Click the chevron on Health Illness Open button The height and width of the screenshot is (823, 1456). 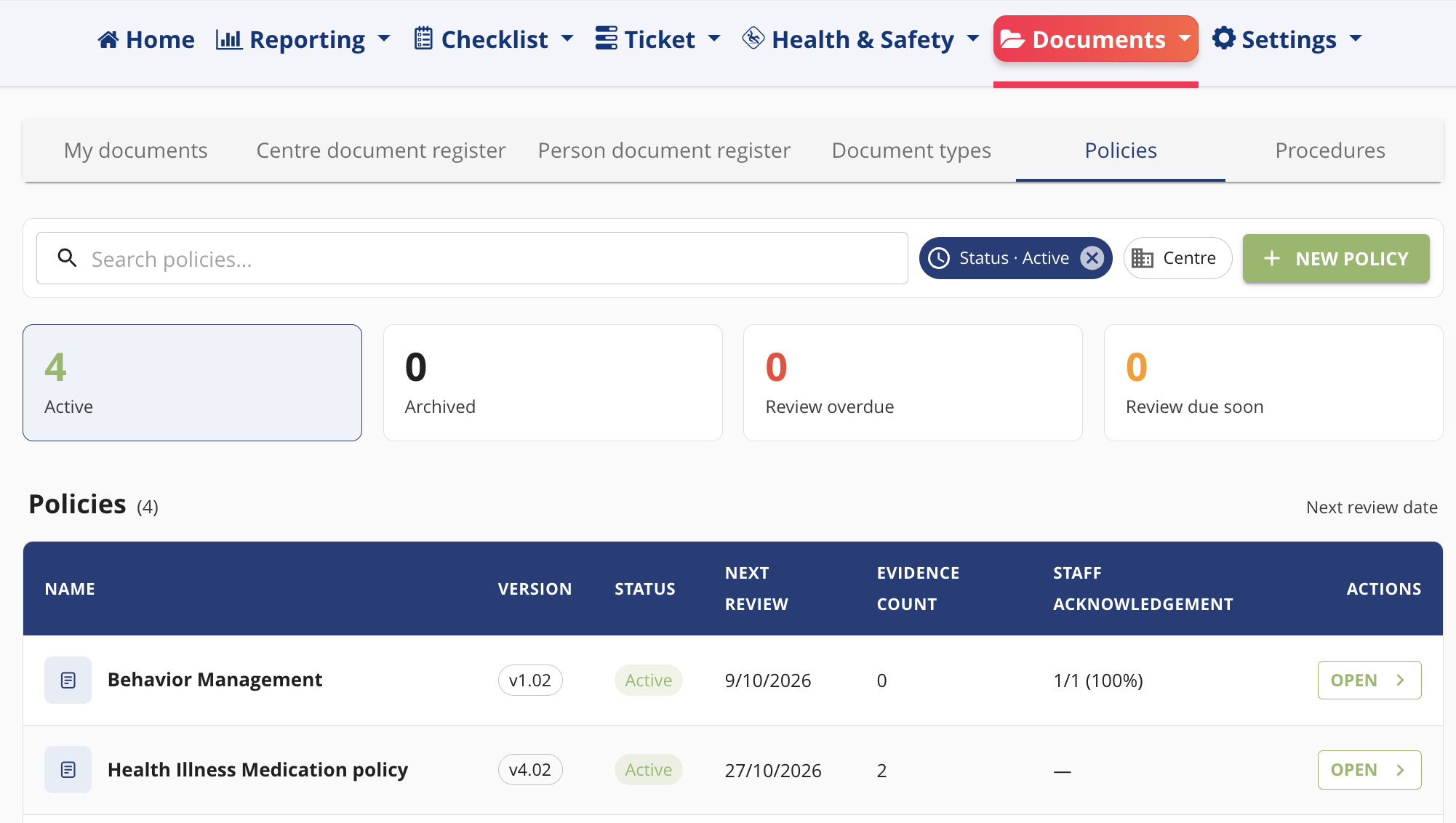click(x=1400, y=769)
